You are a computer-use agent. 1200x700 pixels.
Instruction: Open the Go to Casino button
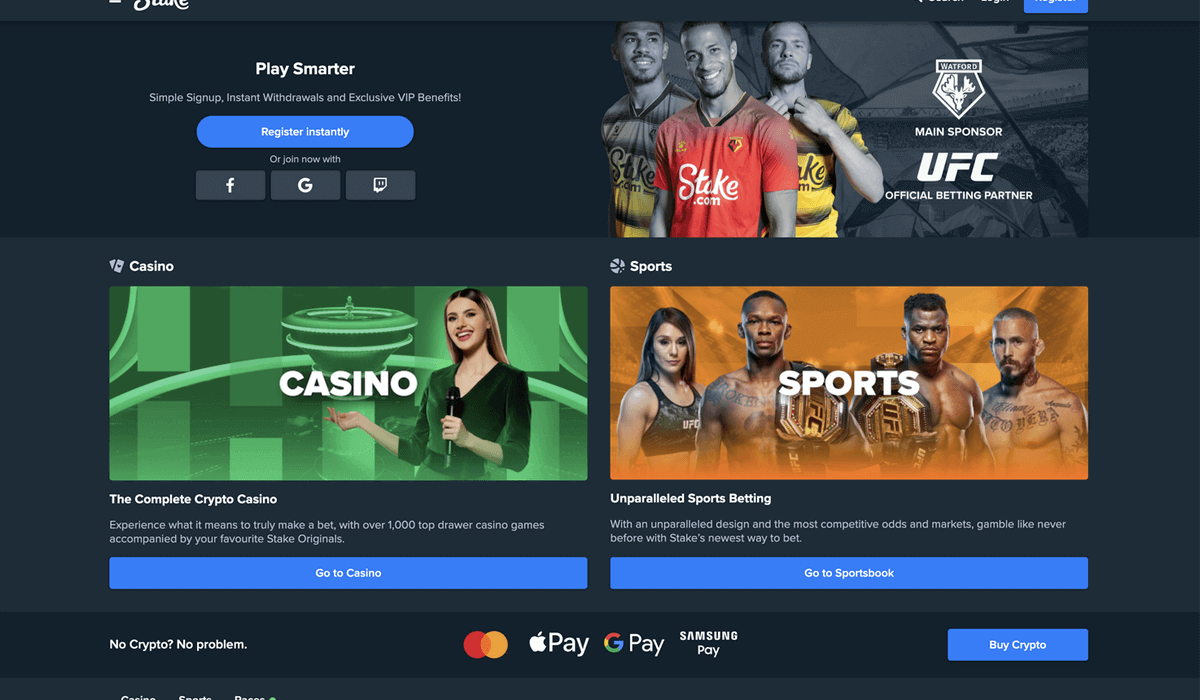348,573
